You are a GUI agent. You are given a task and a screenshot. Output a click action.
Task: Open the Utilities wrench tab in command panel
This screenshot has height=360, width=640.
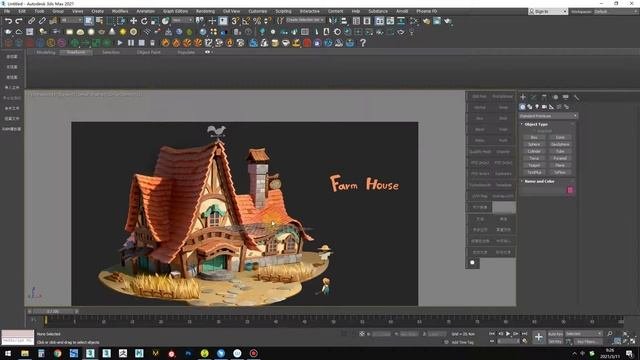tap(576, 97)
